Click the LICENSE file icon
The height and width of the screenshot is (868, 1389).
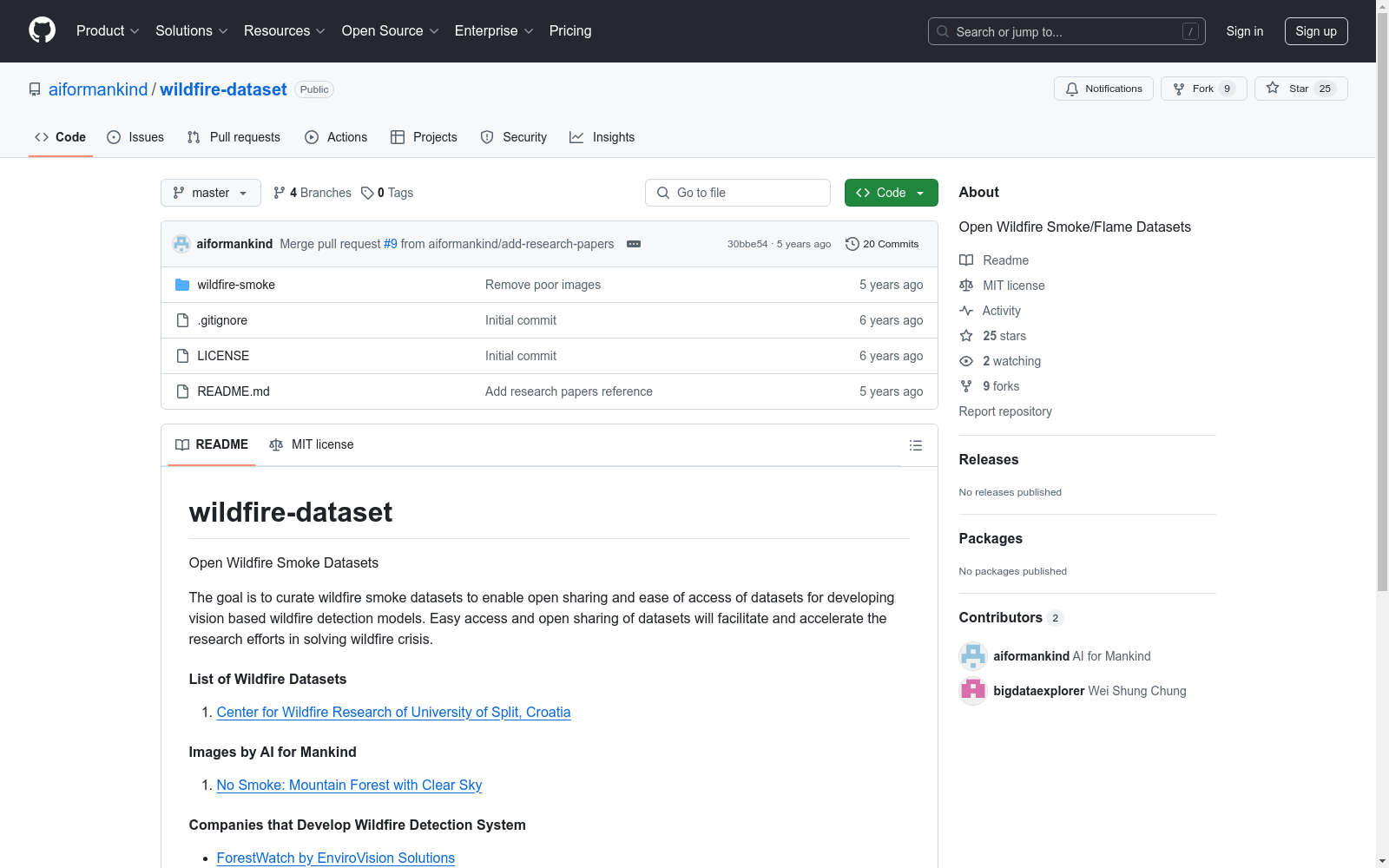click(x=182, y=356)
